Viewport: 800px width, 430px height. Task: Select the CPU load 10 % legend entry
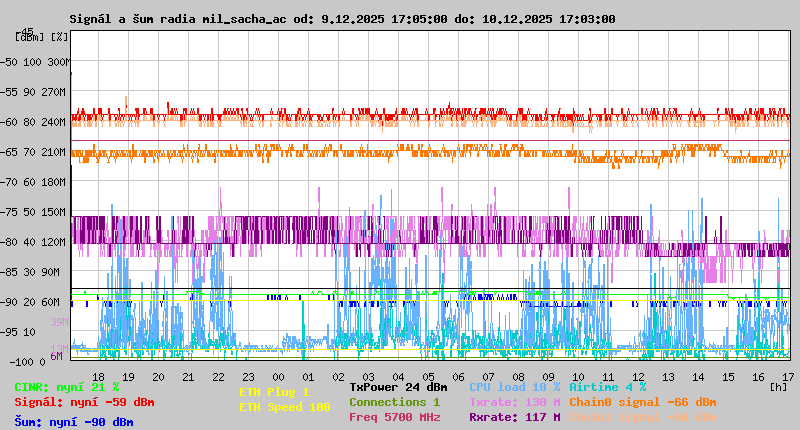click(x=514, y=387)
